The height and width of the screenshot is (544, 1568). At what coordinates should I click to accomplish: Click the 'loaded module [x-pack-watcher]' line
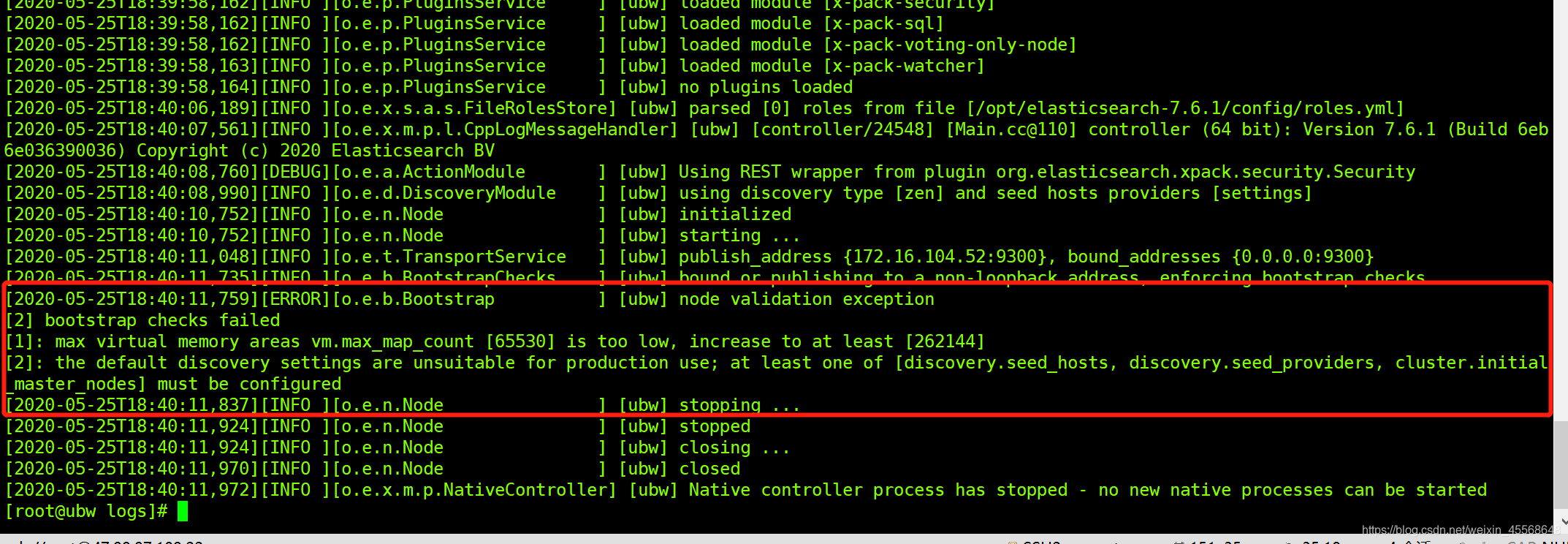pos(495,66)
